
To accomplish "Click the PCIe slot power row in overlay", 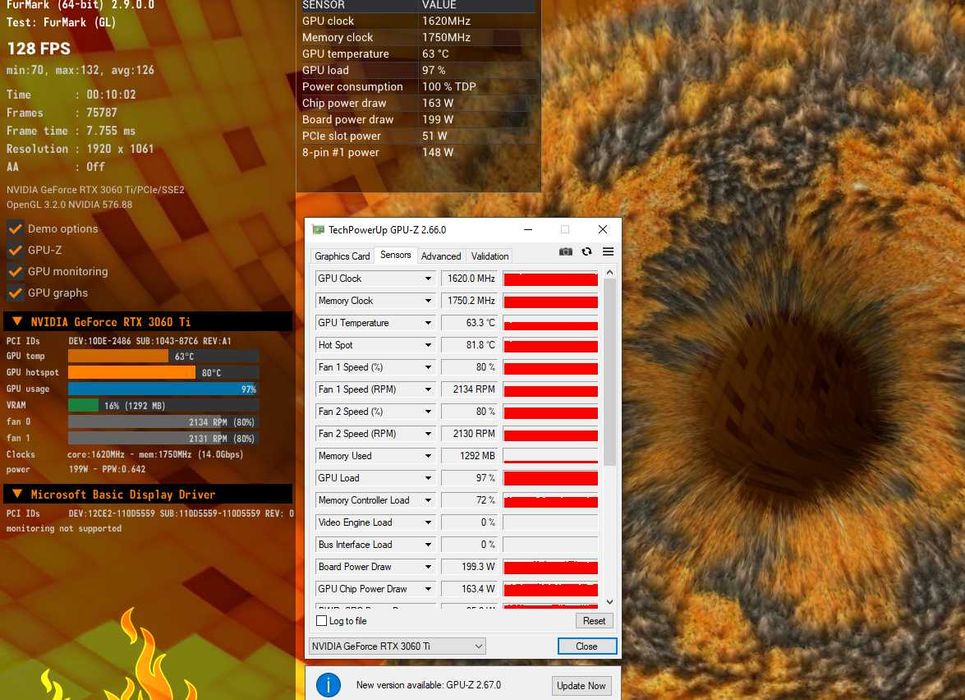I will (x=418, y=136).
